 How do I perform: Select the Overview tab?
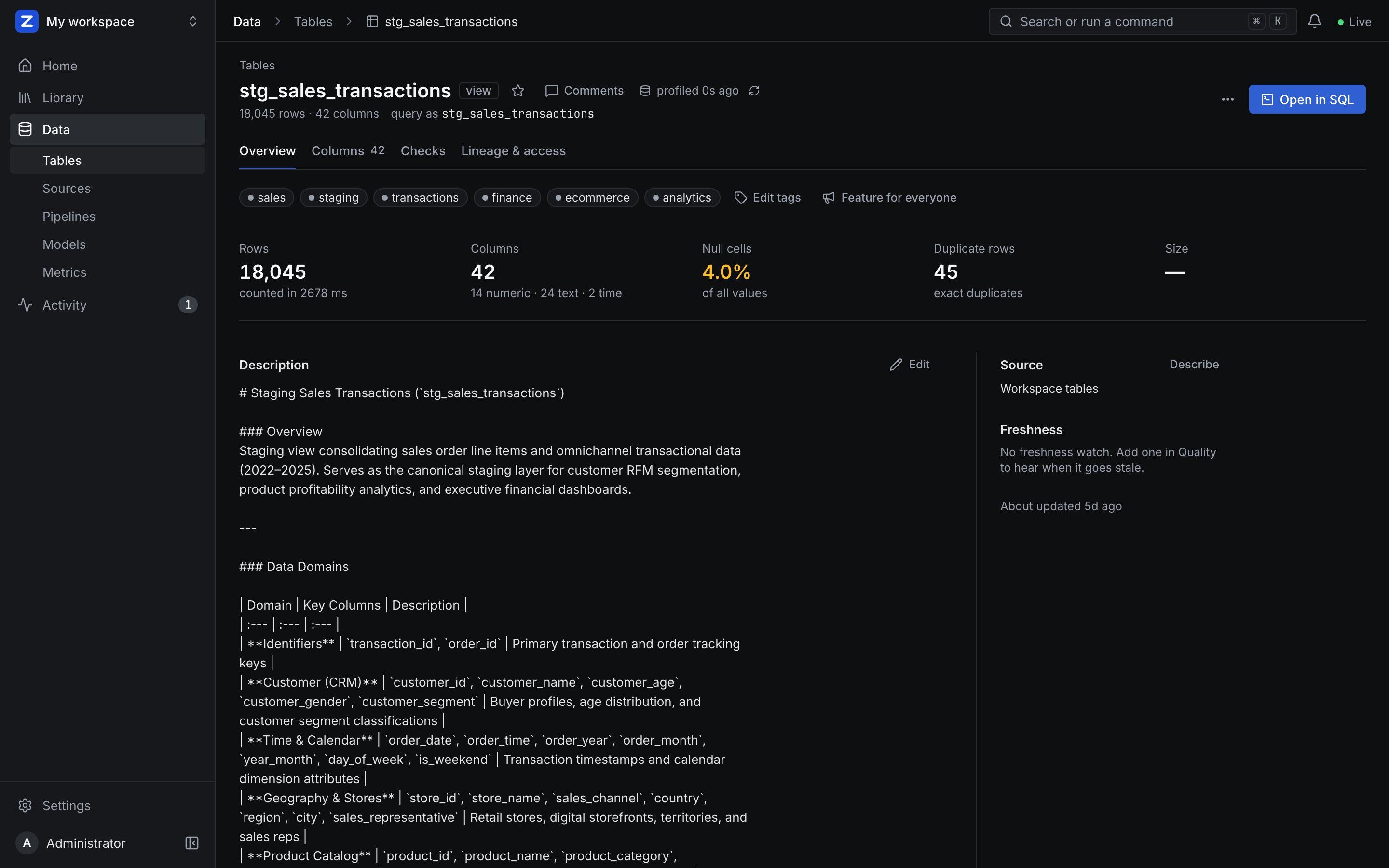tap(268, 151)
